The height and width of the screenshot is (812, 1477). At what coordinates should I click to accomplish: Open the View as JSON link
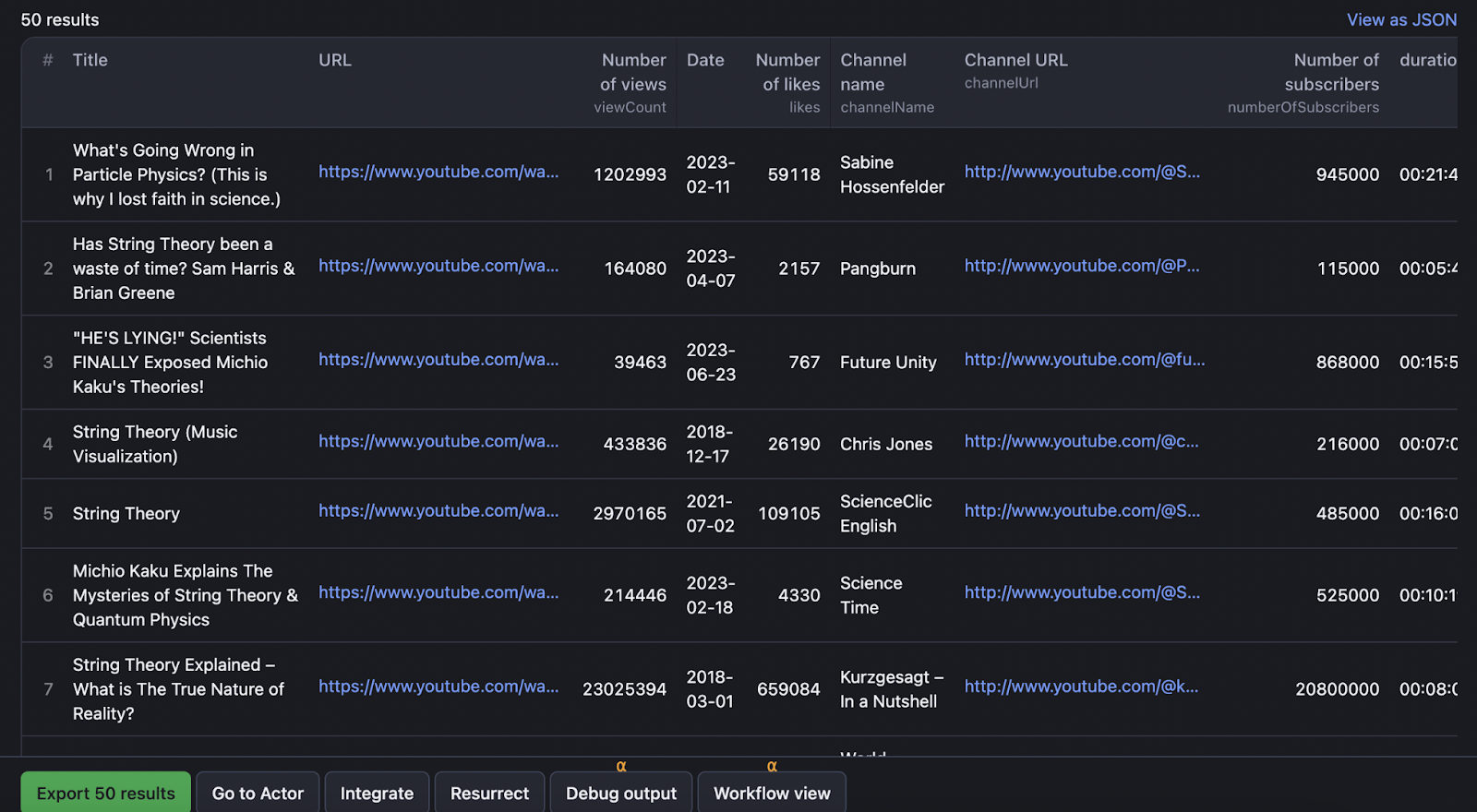pos(1400,19)
